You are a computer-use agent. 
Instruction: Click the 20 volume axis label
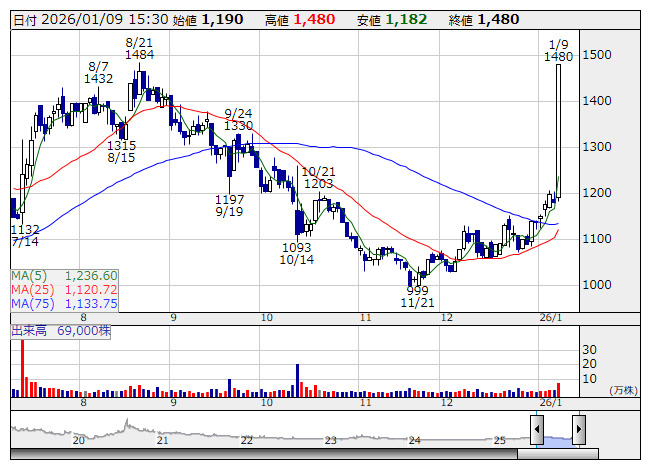click(x=589, y=364)
